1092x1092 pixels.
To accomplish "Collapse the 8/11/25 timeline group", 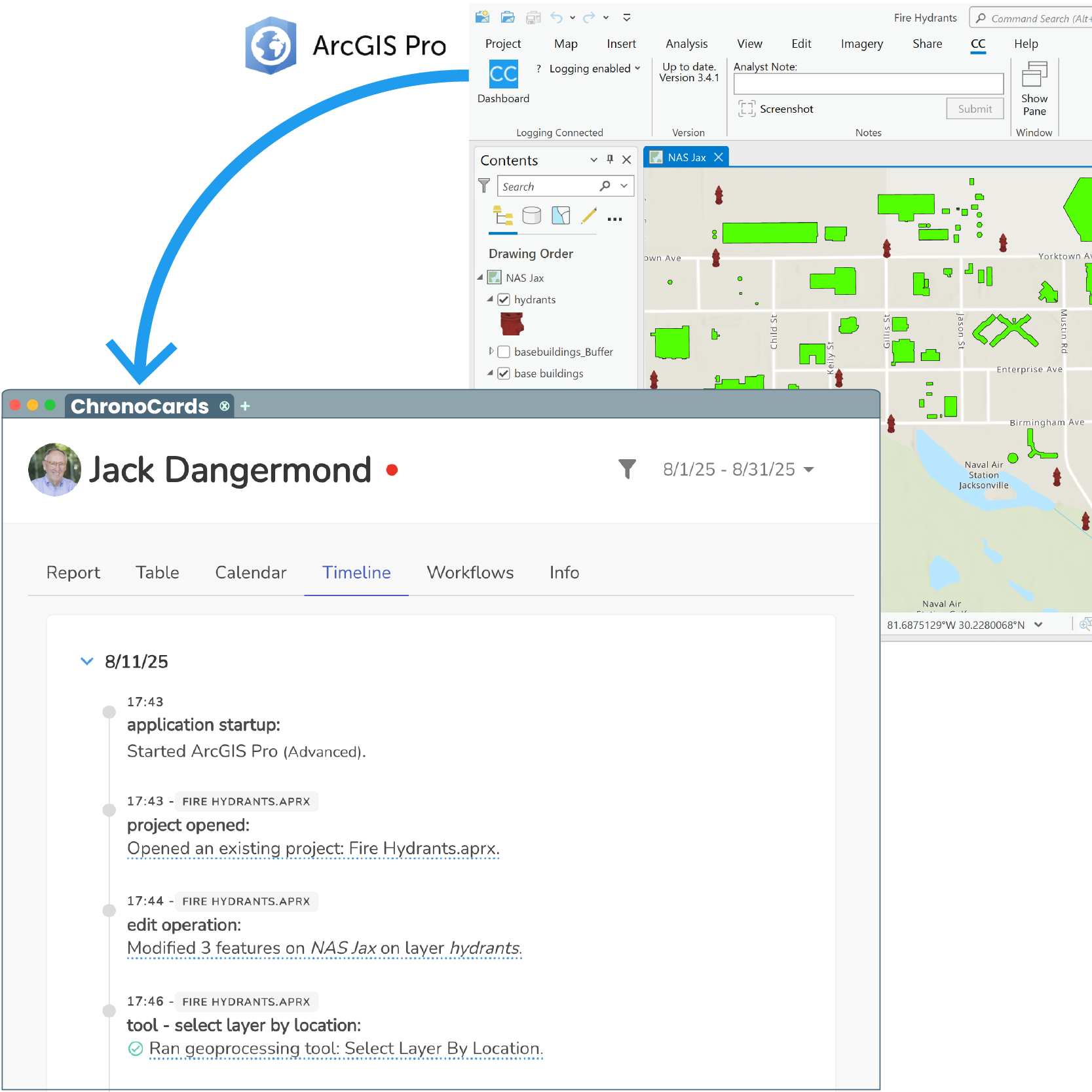I will (86, 662).
